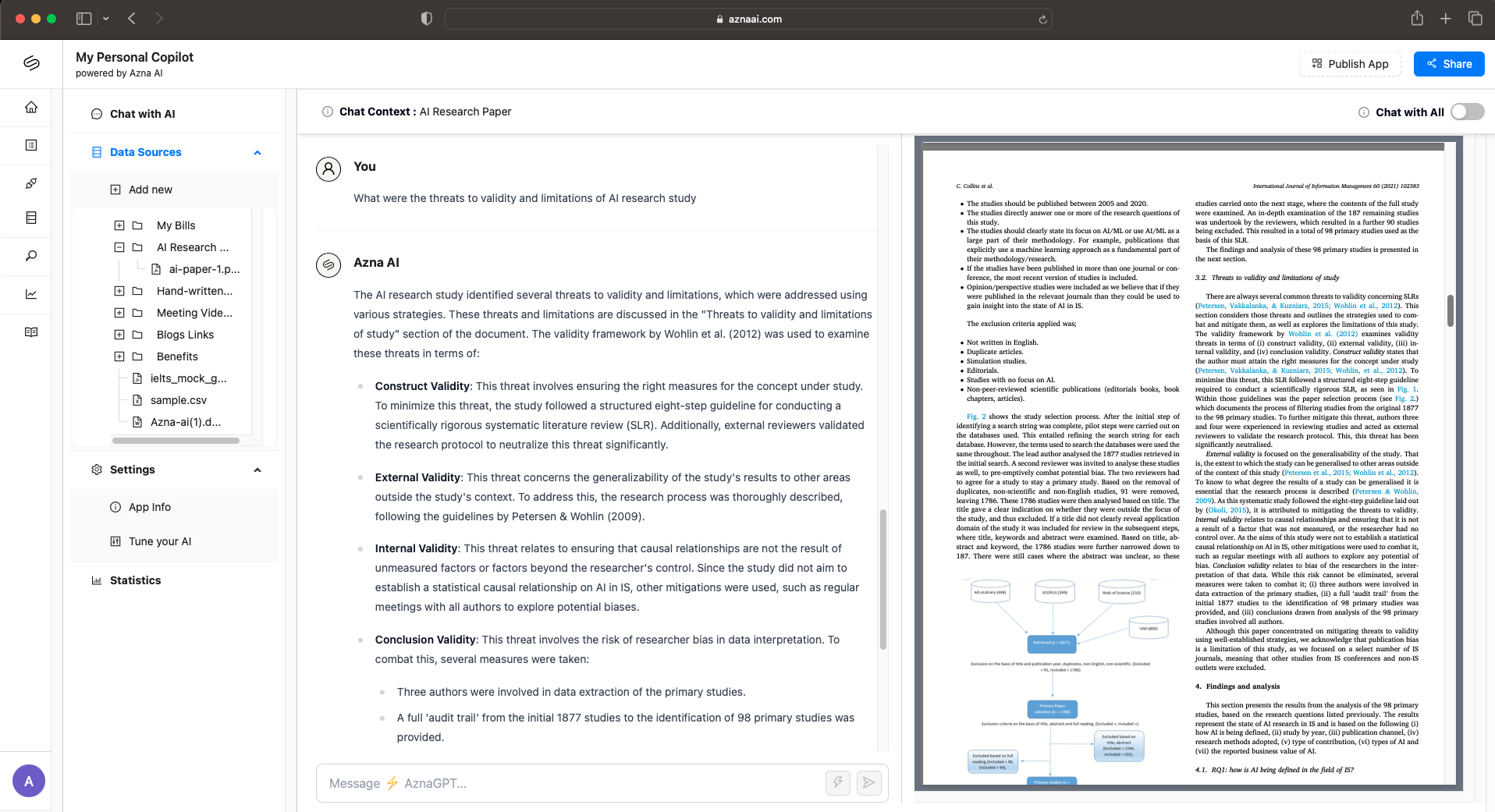Click the message input field
The width and height of the screenshot is (1495, 812).
pos(570,783)
